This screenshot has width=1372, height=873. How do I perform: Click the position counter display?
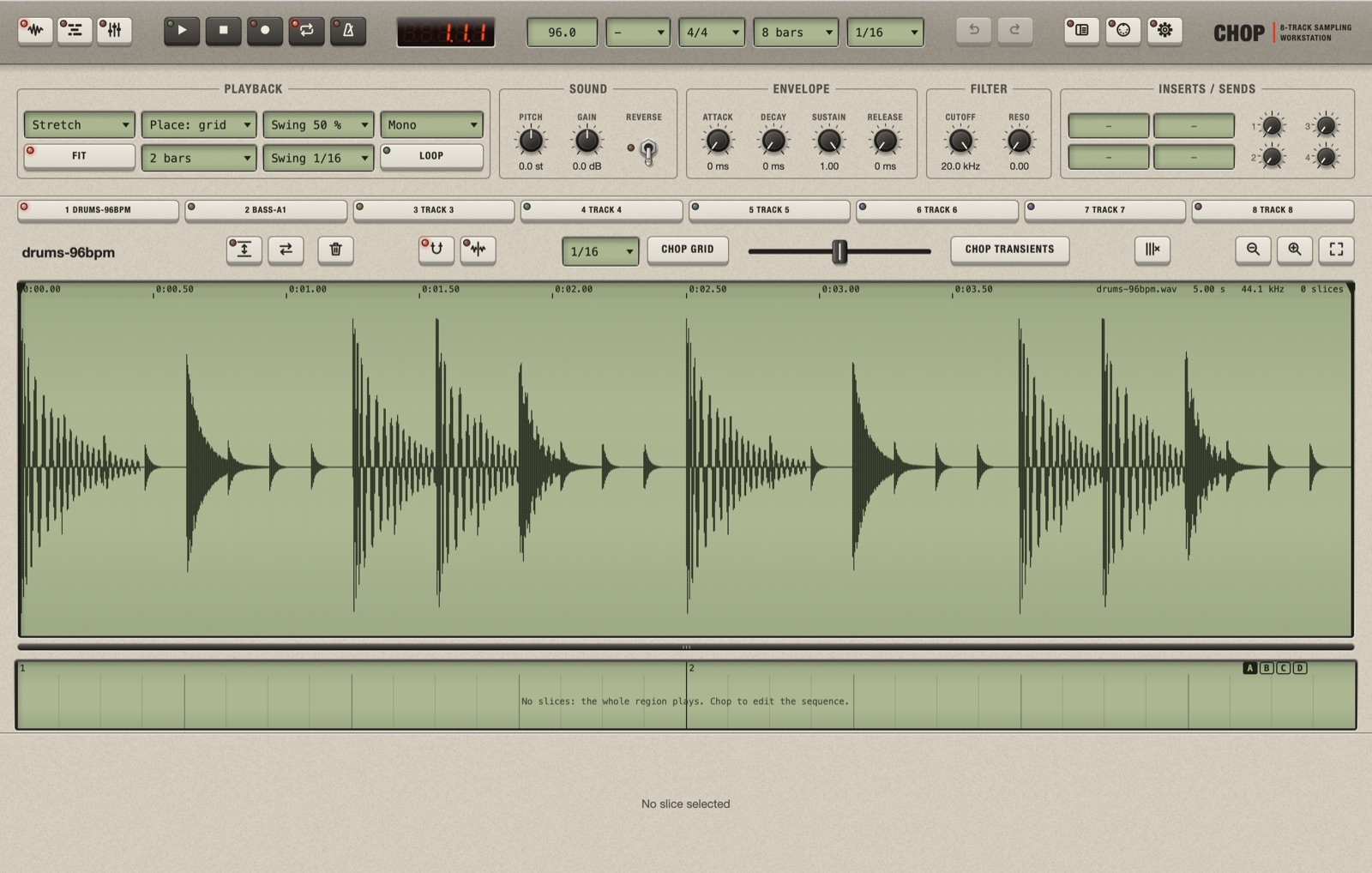(x=445, y=33)
